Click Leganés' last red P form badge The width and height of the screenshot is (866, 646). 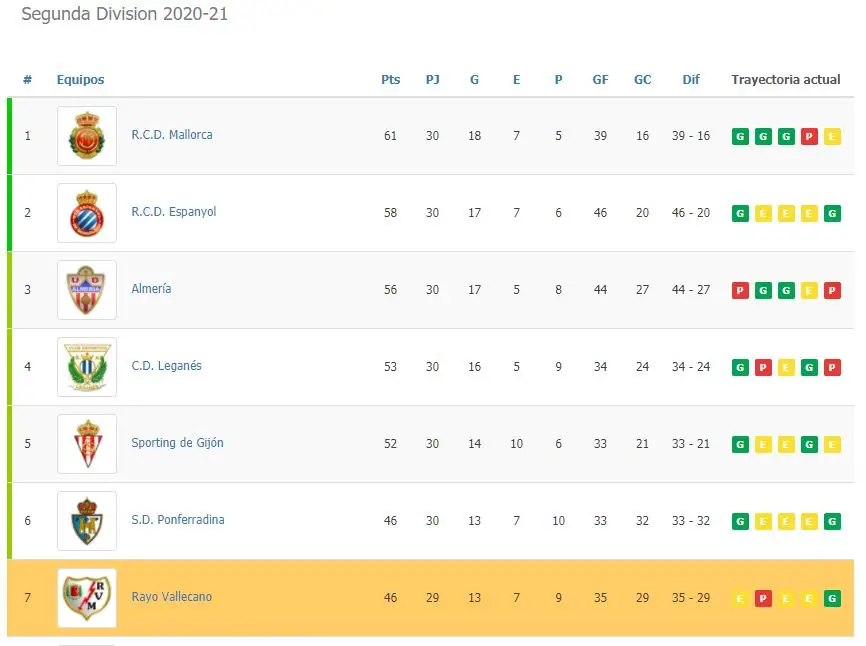pyautogui.click(x=832, y=367)
